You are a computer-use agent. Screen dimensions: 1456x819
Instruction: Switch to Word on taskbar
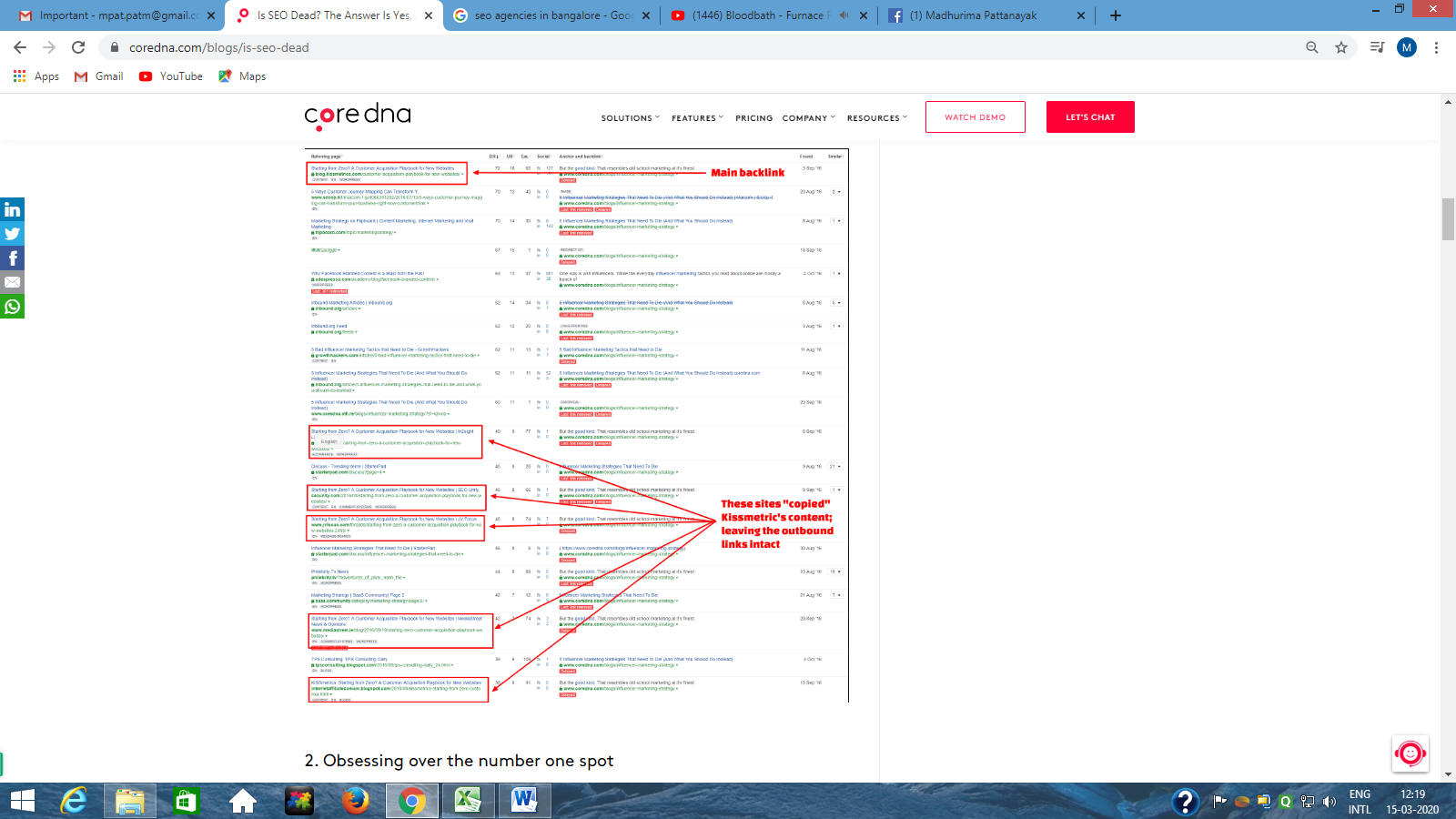click(x=524, y=801)
